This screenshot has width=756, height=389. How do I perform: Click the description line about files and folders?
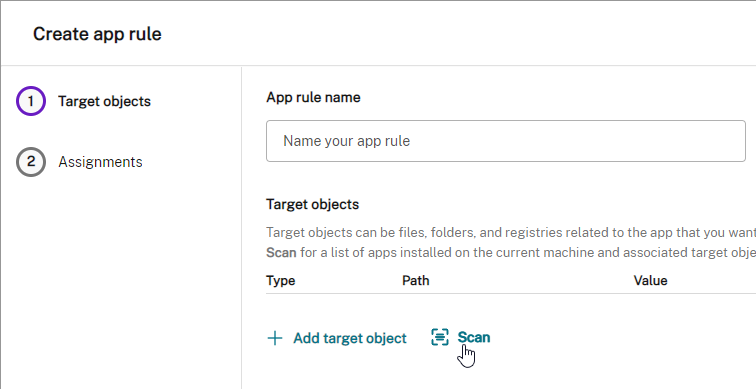(511, 232)
